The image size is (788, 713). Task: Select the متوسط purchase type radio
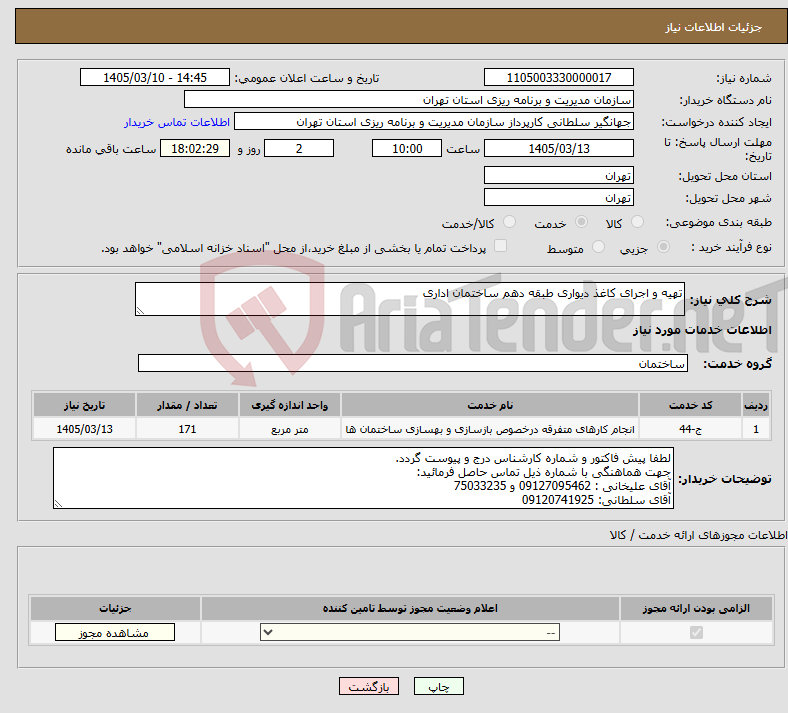pos(598,247)
